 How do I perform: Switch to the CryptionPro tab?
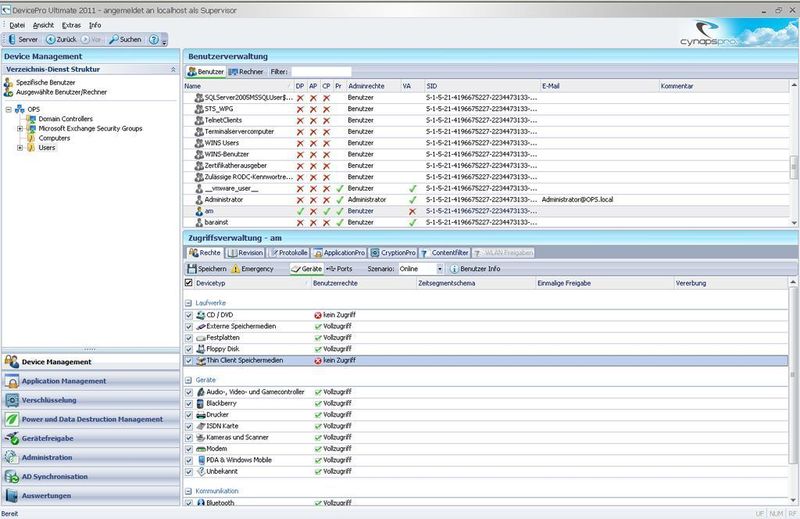[x=393, y=253]
